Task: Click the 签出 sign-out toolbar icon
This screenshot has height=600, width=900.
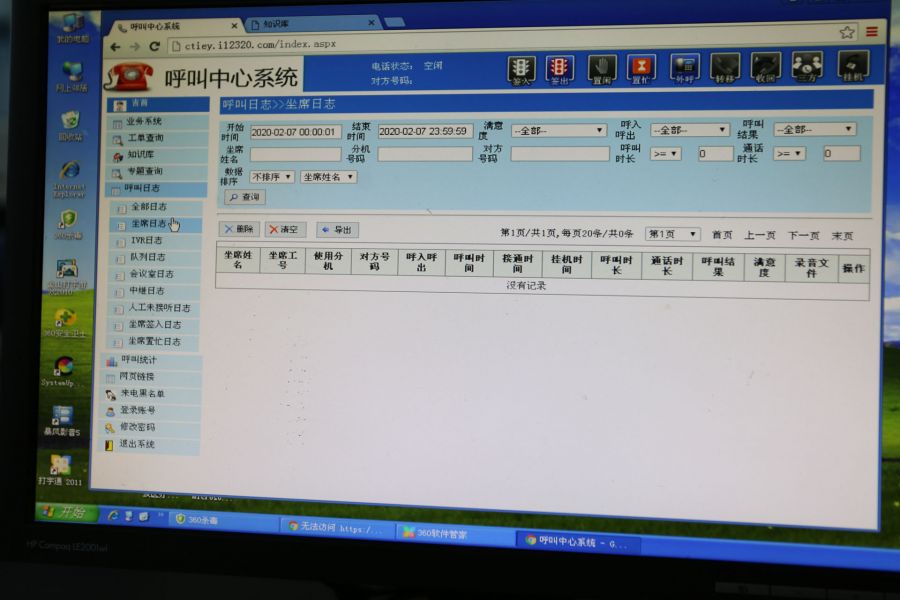Action: (560, 68)
